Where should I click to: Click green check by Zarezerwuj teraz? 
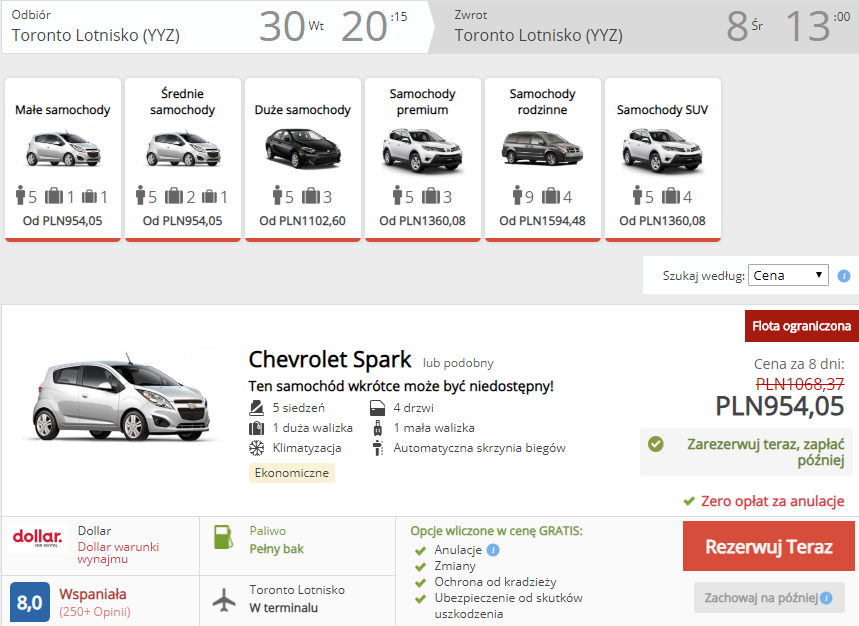tap(655, 444)
